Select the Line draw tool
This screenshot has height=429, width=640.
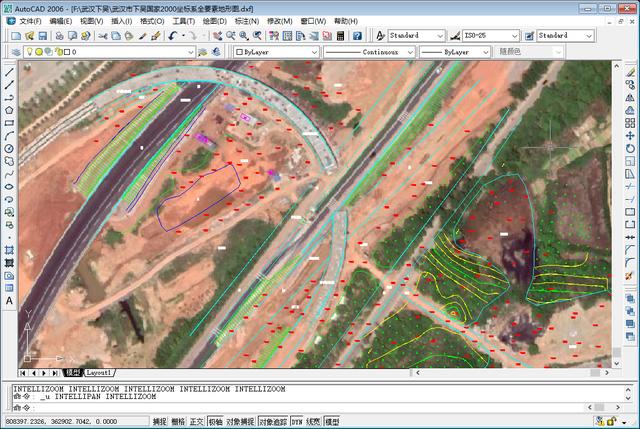point(9,72)
